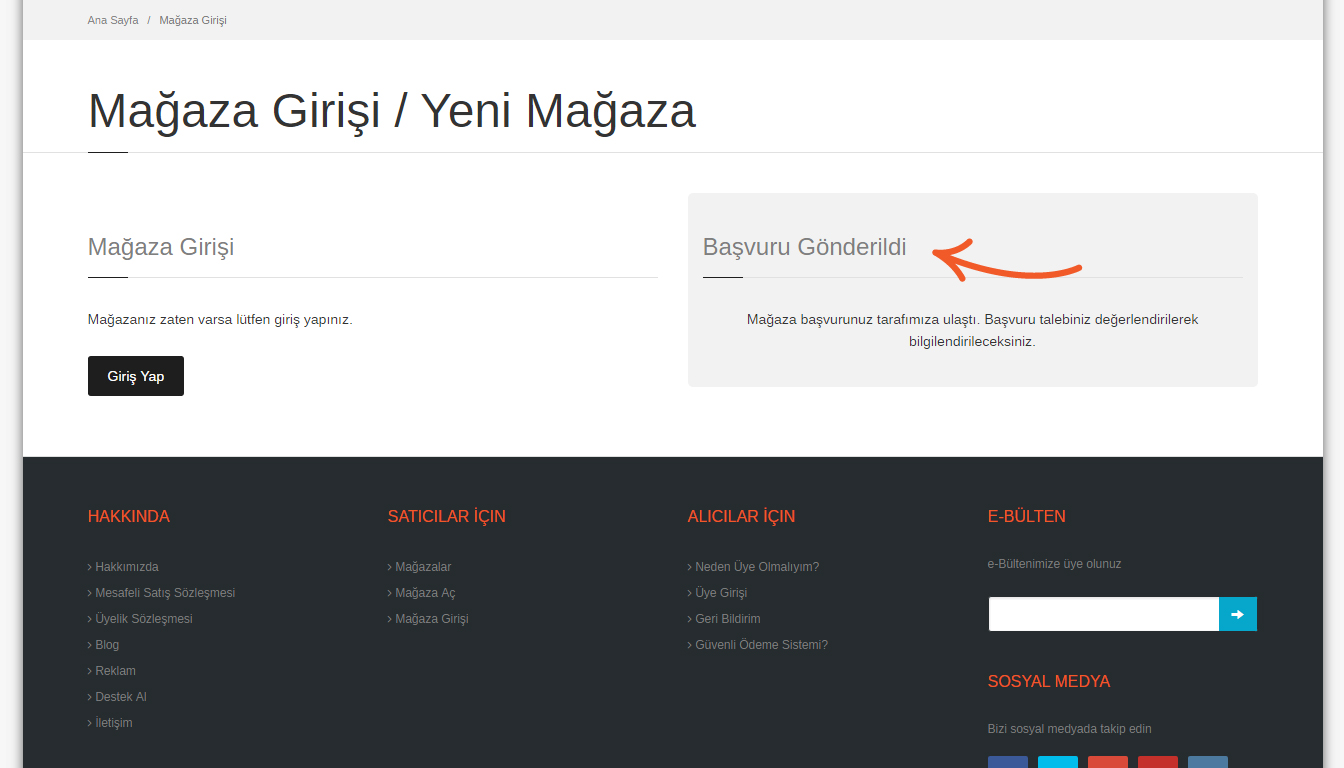The image size is (1344, 768).
Task: Open Geri Bildirim footer link
Action: coord(728,619)
